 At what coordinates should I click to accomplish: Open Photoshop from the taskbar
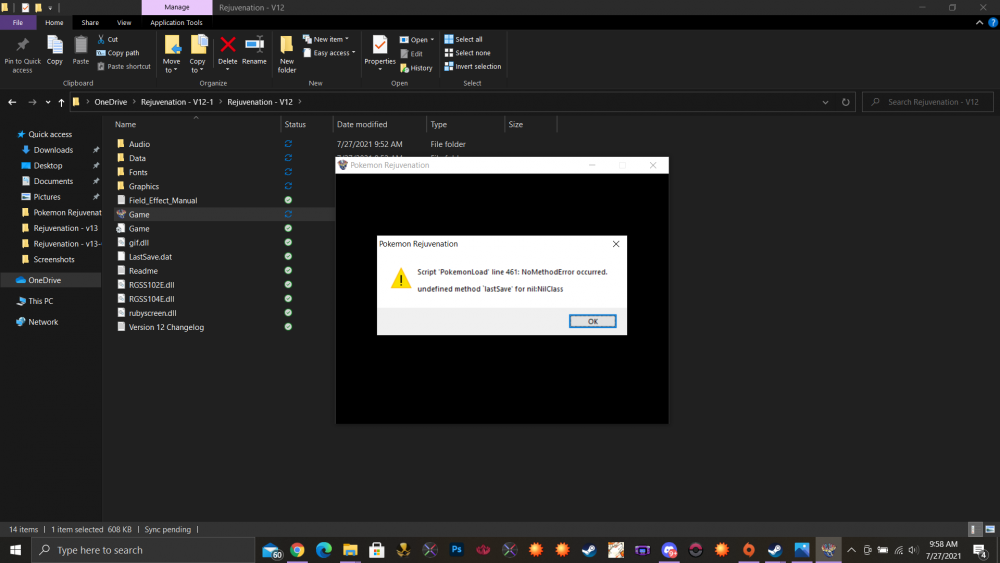pos(457,550)
